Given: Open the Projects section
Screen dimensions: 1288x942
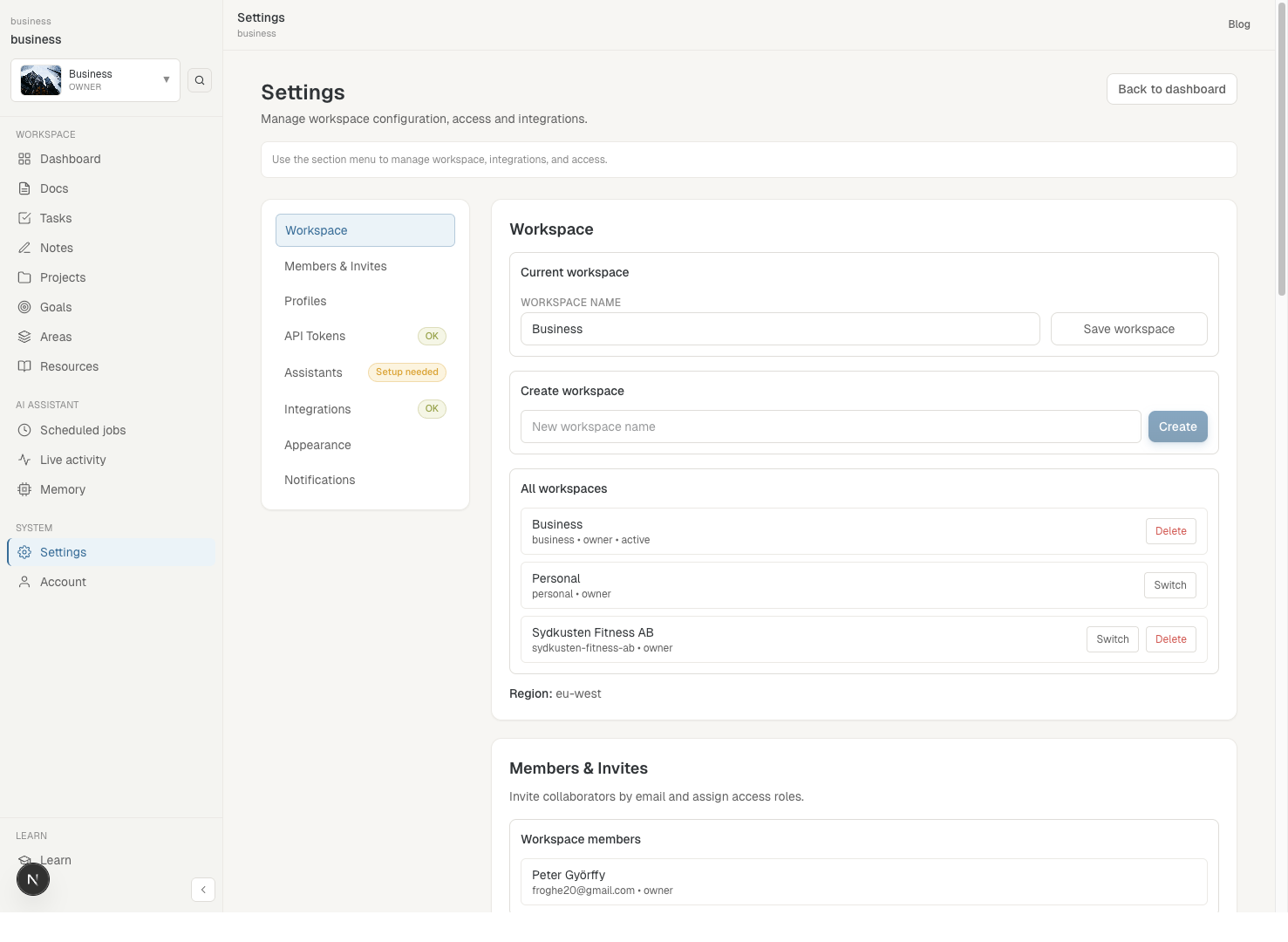Looking at the screenshot, I should (x=62, y=277).
